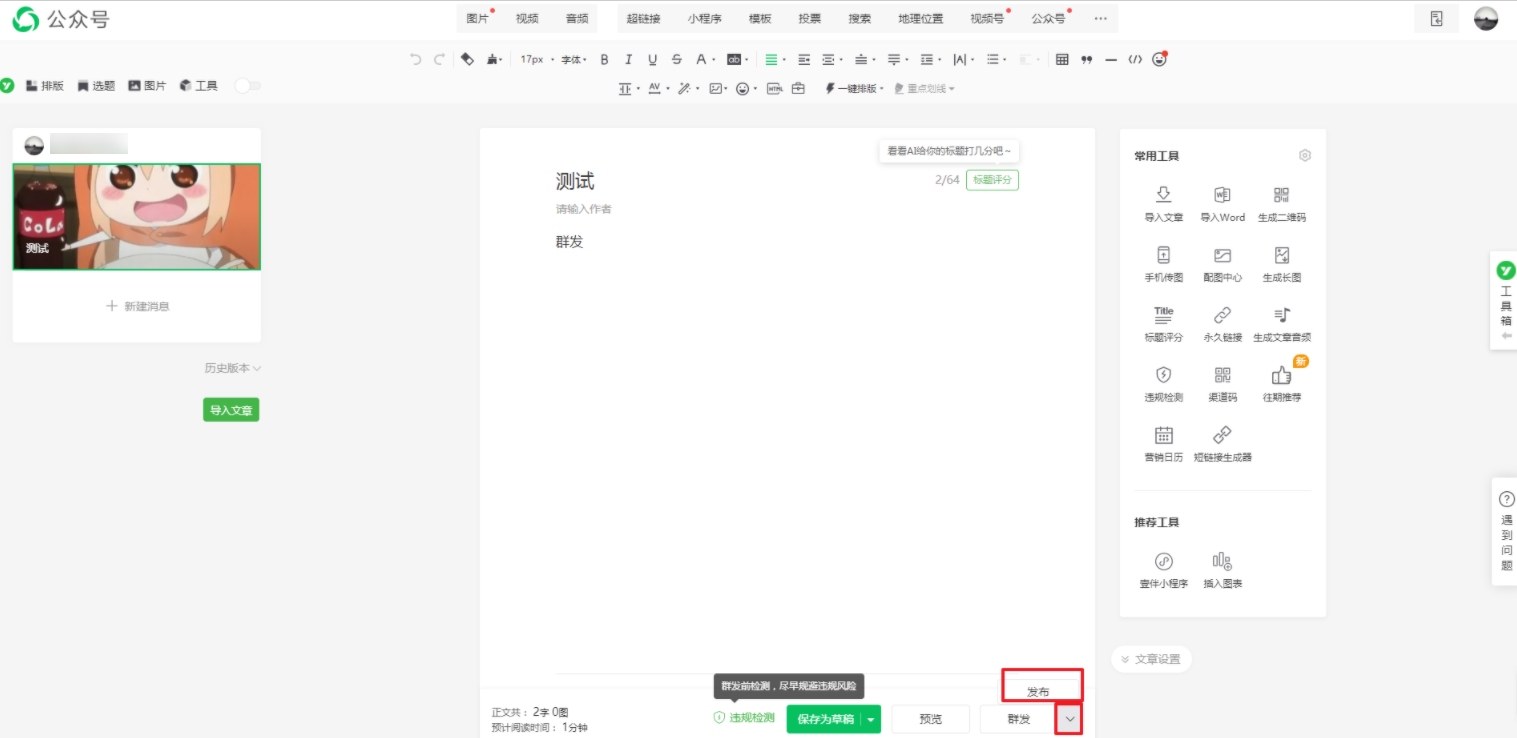Open 壹伴小程序 recommended tool

[1163, 570]
